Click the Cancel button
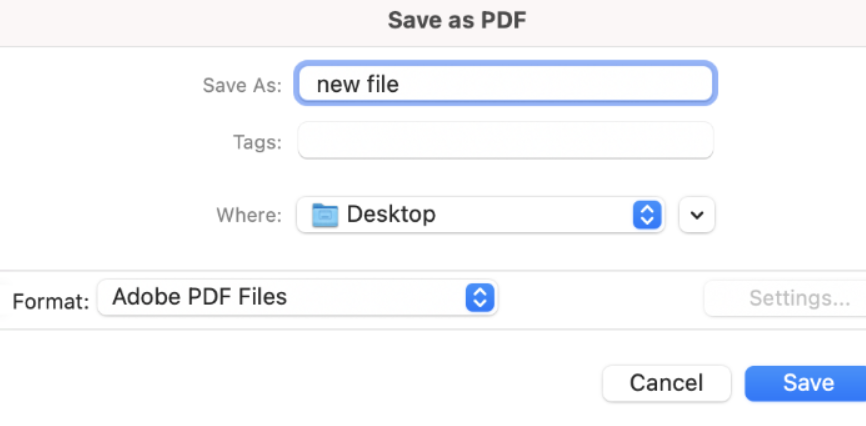The width and height of the screenshot is (866, 426). 667,383
